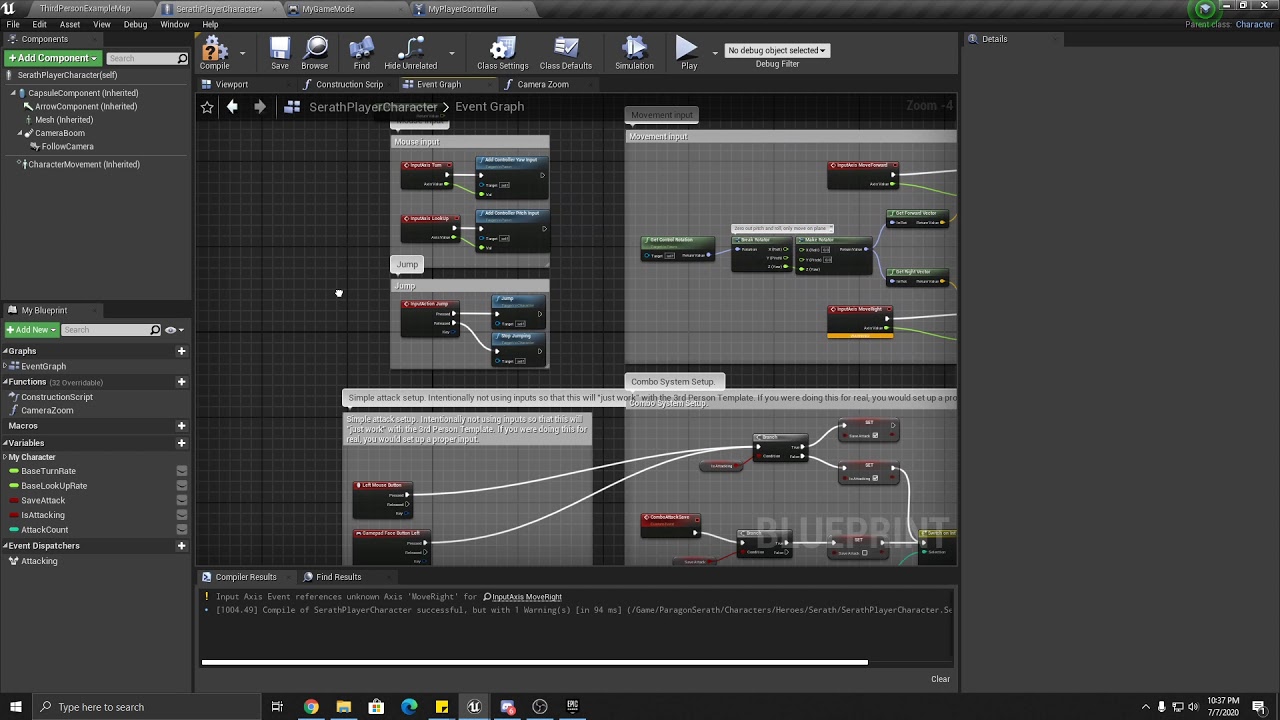Open Hide Unrelated options dropdown arrow
The width and height of the screenshot is (1280, 720).
point(451,53)
